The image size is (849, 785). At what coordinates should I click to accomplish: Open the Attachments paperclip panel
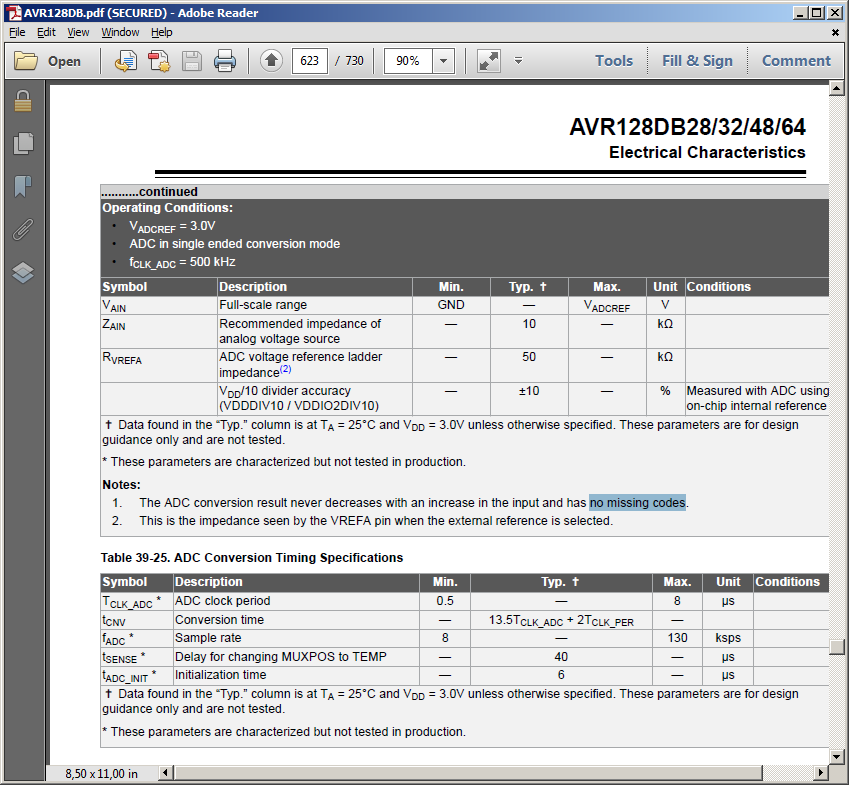23,229
